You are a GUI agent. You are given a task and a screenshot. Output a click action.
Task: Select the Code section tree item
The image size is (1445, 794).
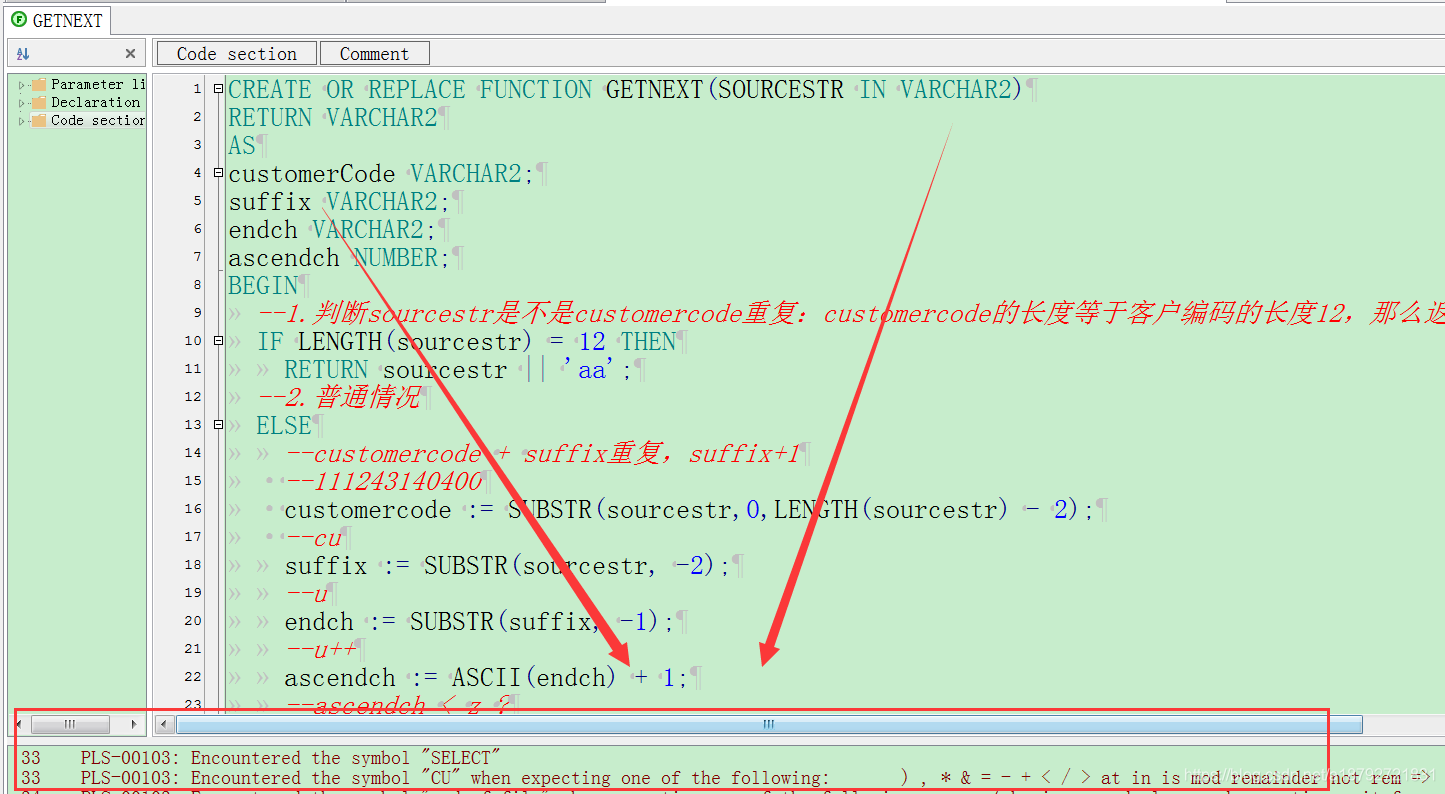point(98,121)
